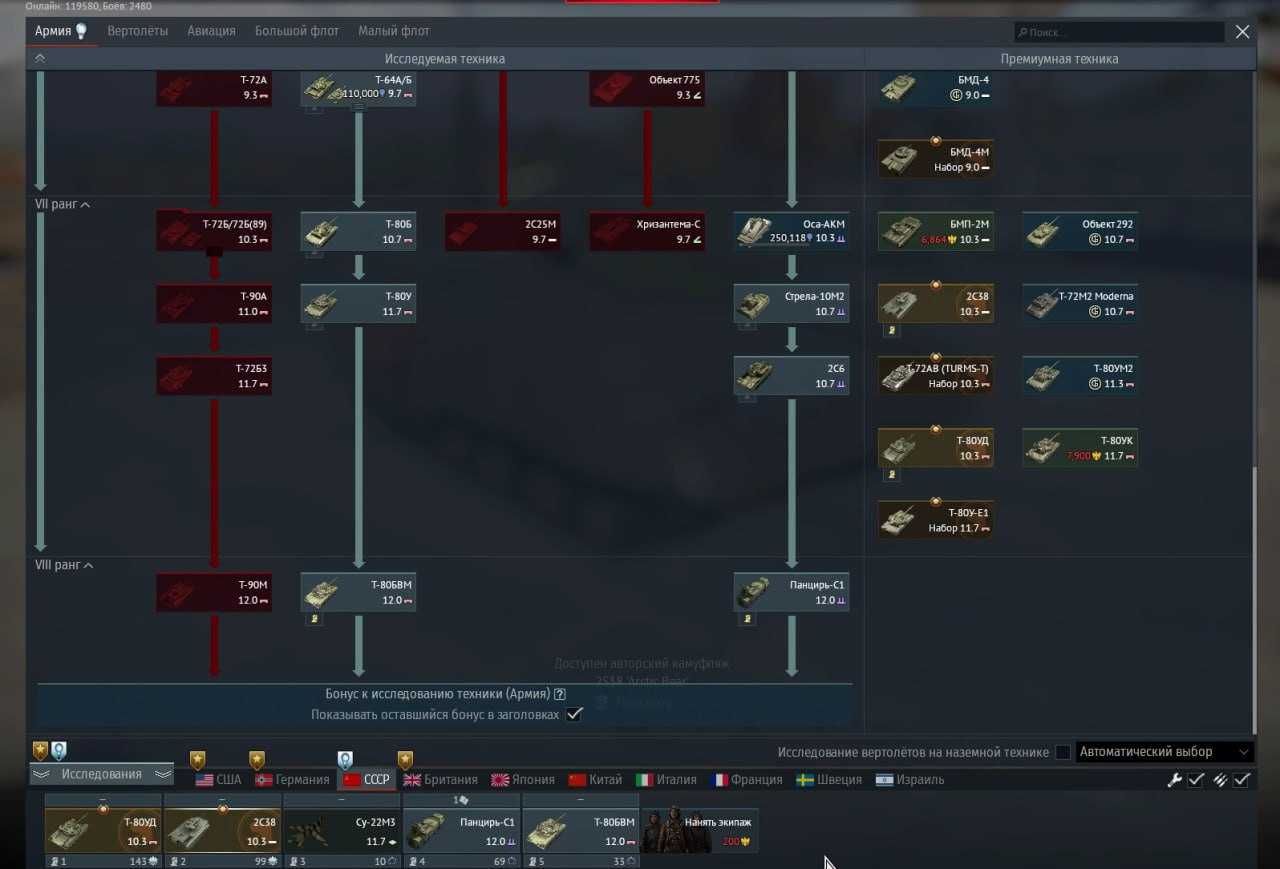The width and height of the screenshot is (1280, 869).
Task: Select Т-80БВМ in the research tree
Action: coord(358,592)
